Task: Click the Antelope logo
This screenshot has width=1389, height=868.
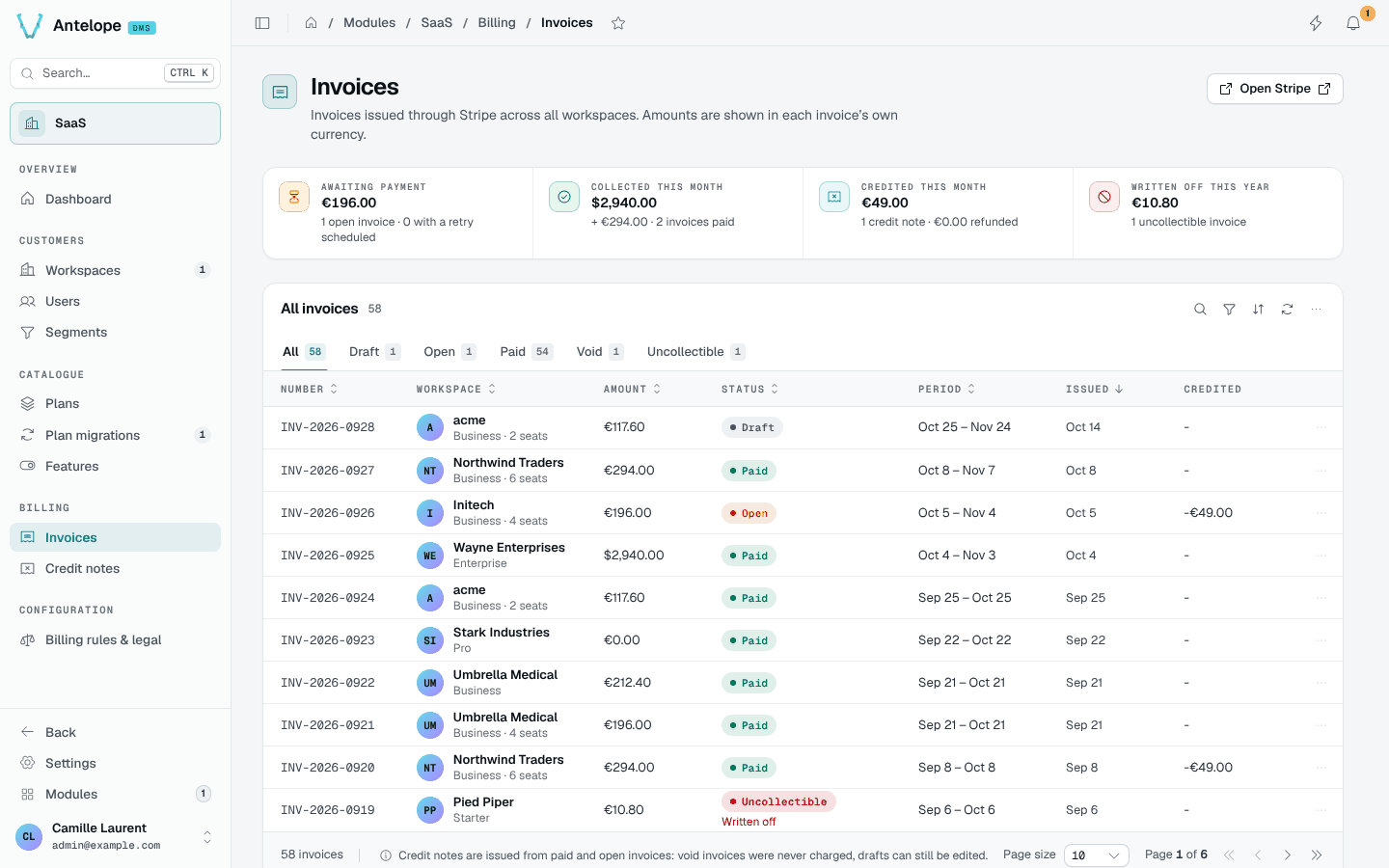Action: [30, 26]
